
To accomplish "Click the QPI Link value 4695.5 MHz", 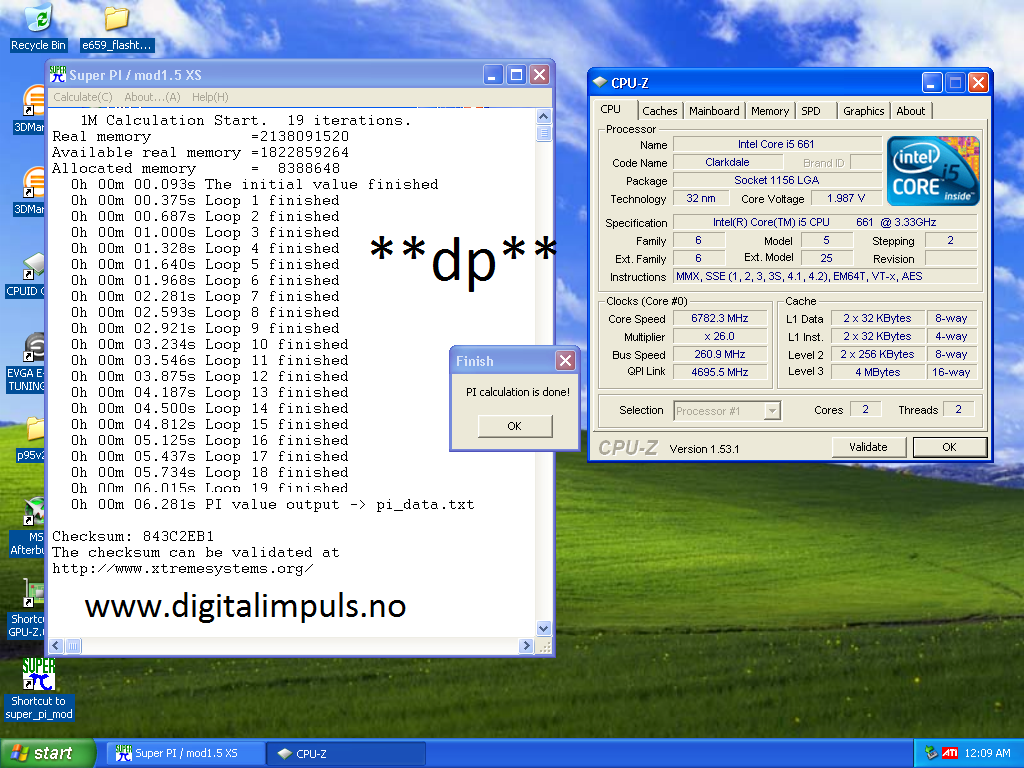I will pos(720,372).
